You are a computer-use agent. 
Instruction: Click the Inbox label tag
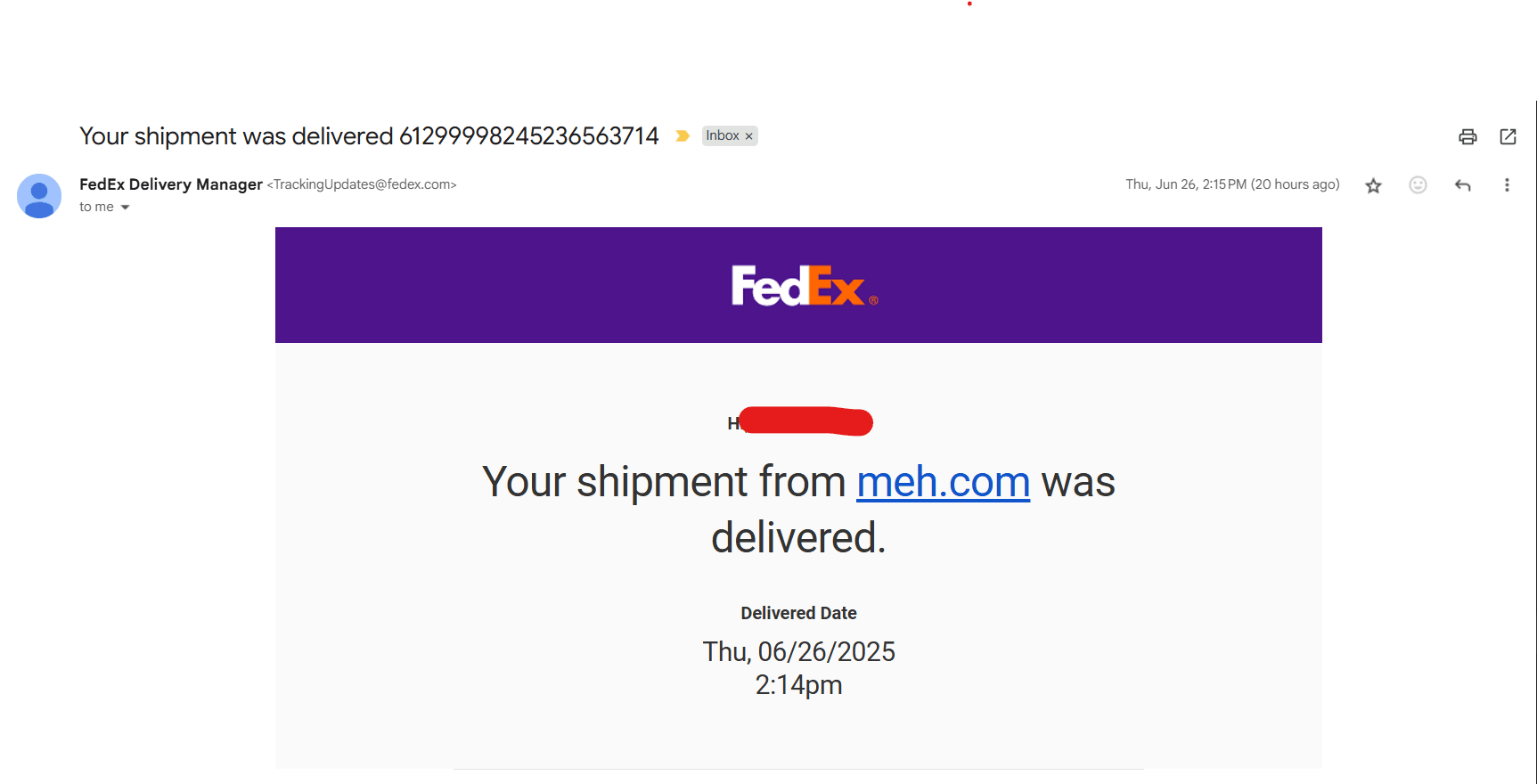(722, 136)
